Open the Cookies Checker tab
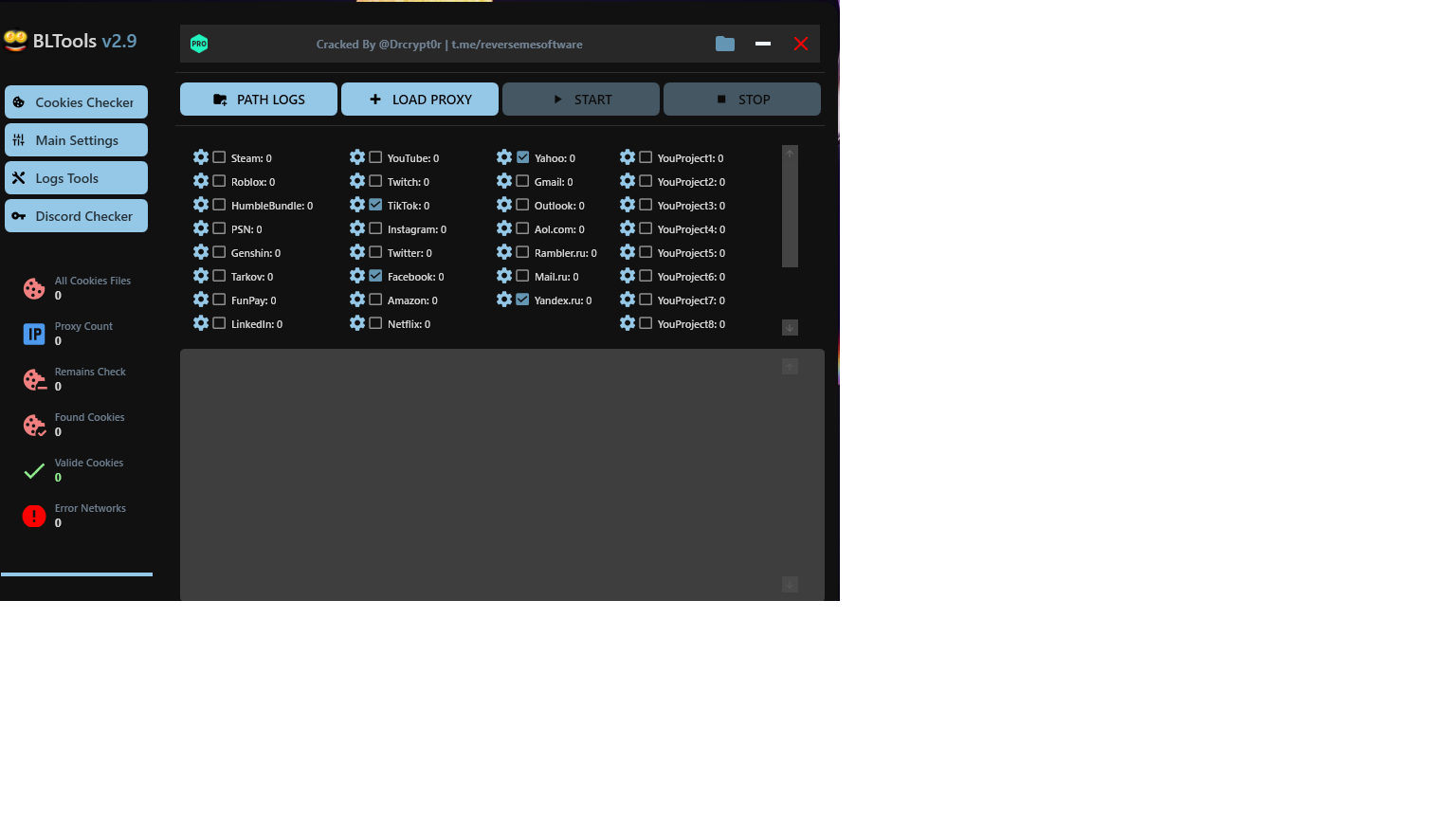 [76, 102]
